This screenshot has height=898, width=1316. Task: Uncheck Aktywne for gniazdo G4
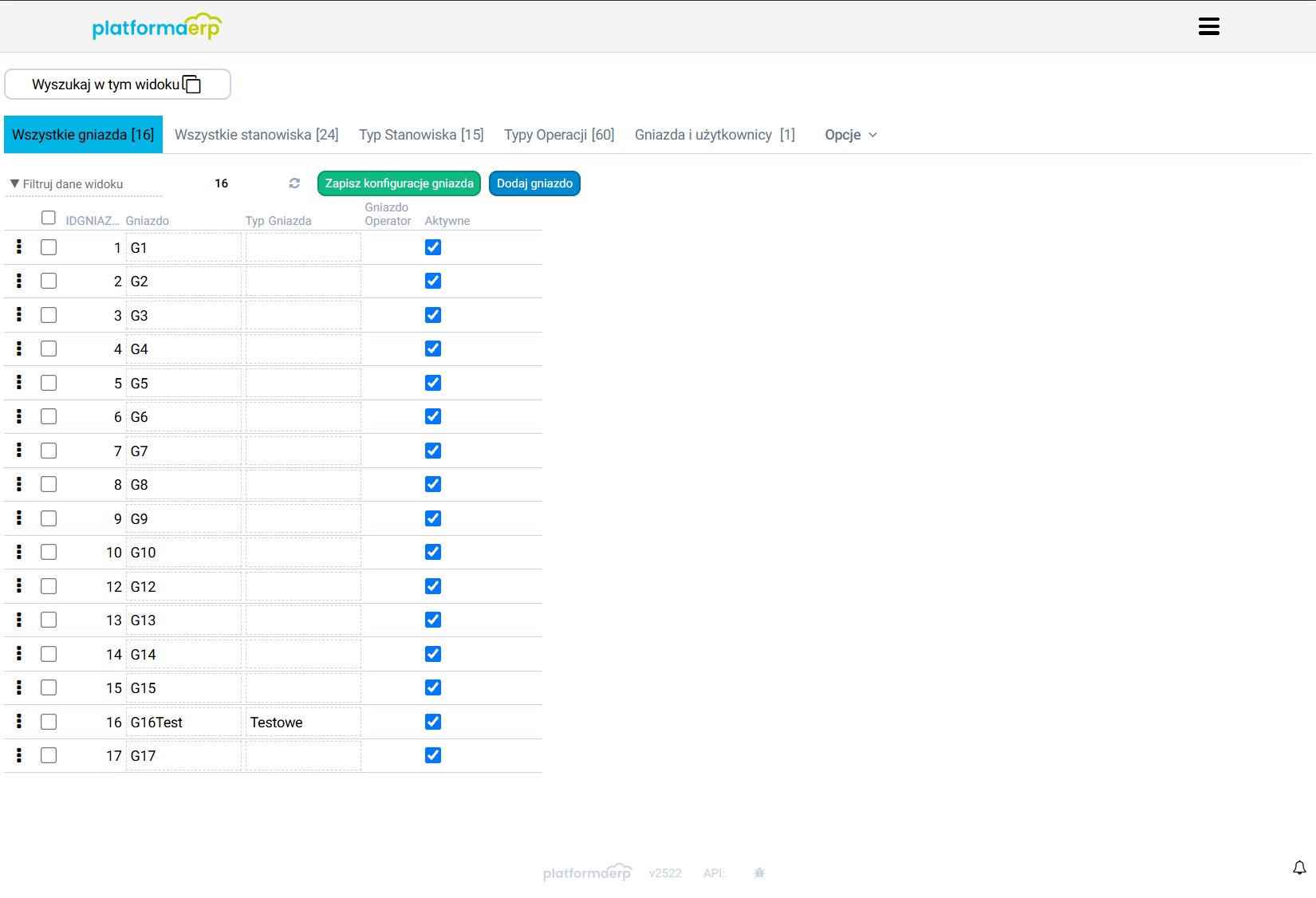click(433, 349)
